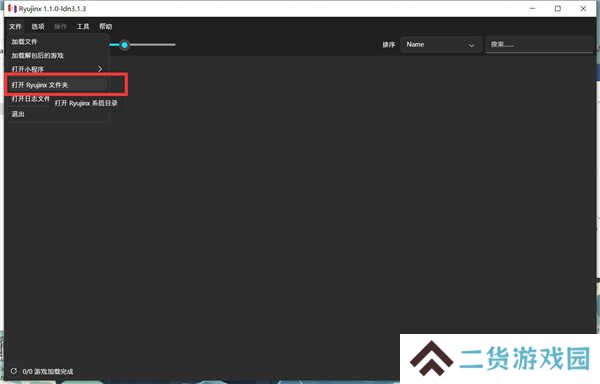Choose 打开日志文件 menu entry
The height and width of the screenshot is (384, 600).
coord(30,99)
